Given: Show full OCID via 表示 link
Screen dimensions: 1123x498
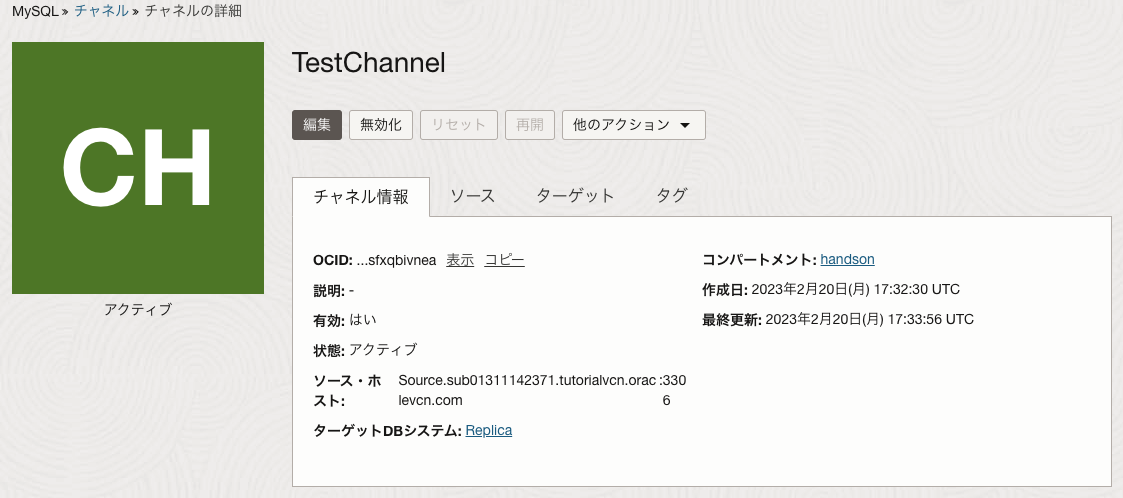Looking at the screenshot, I should [460, 260].
